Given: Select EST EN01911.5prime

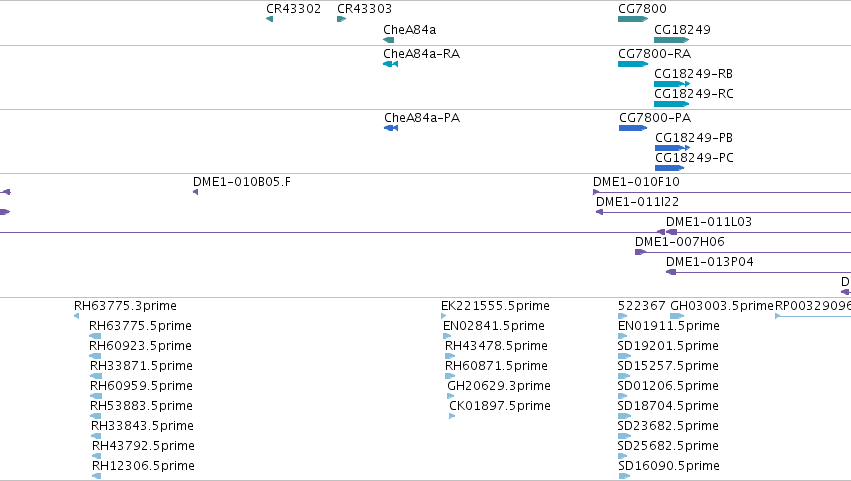Looking at the screenshot, I should (669, 326).
